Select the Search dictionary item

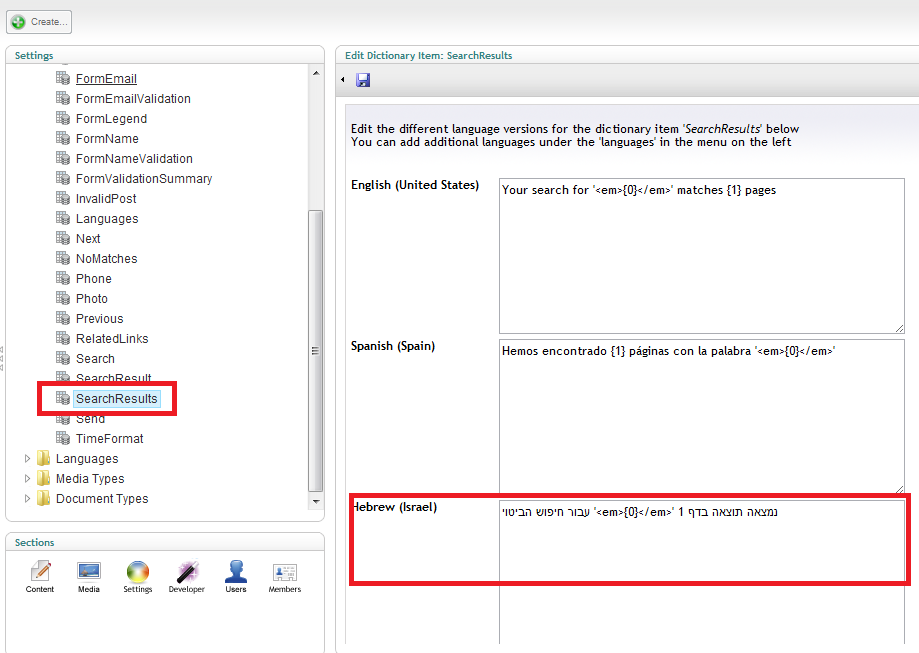pos(95,358)
